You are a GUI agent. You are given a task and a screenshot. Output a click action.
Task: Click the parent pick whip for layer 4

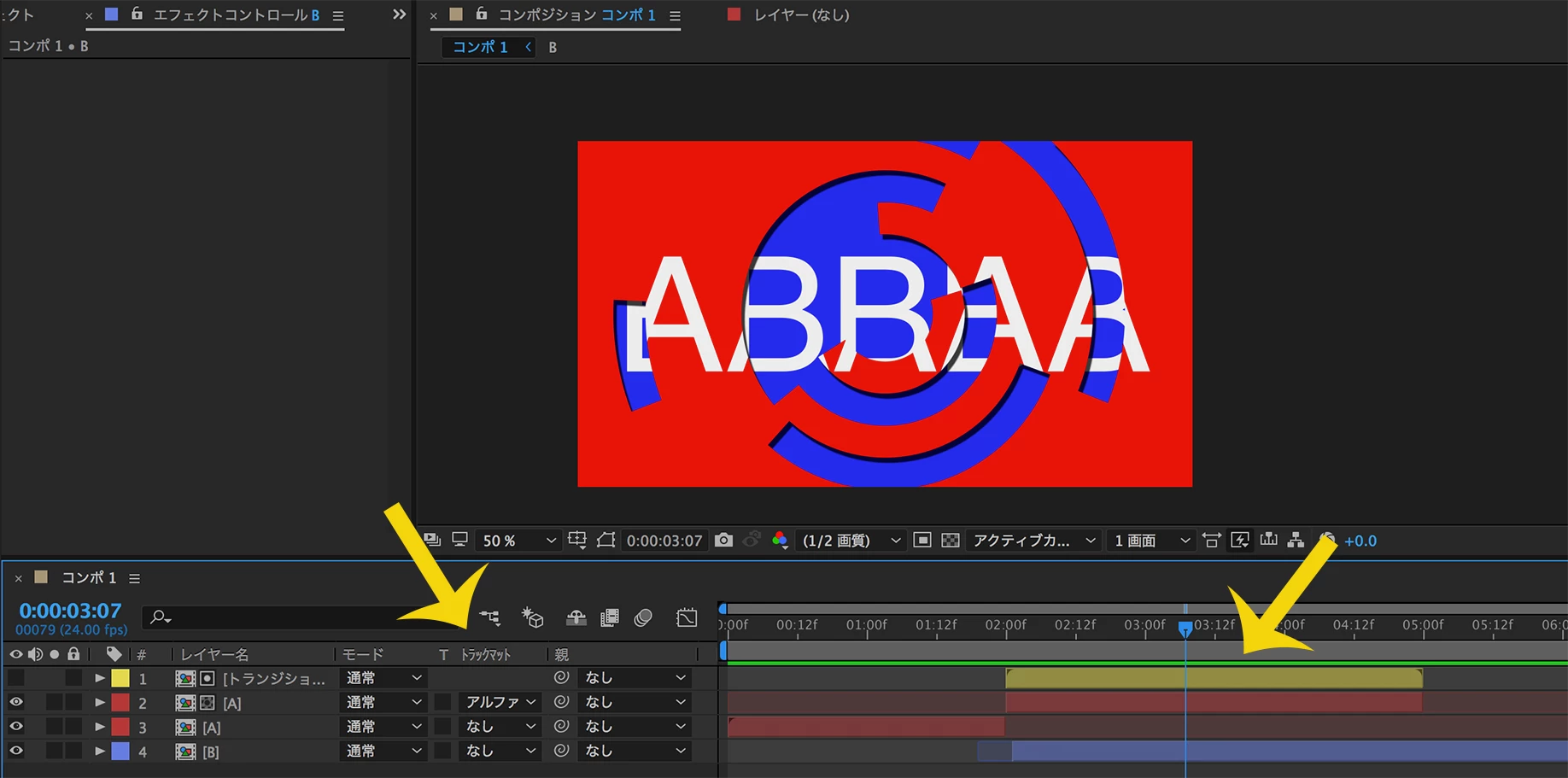pos(561,750)
